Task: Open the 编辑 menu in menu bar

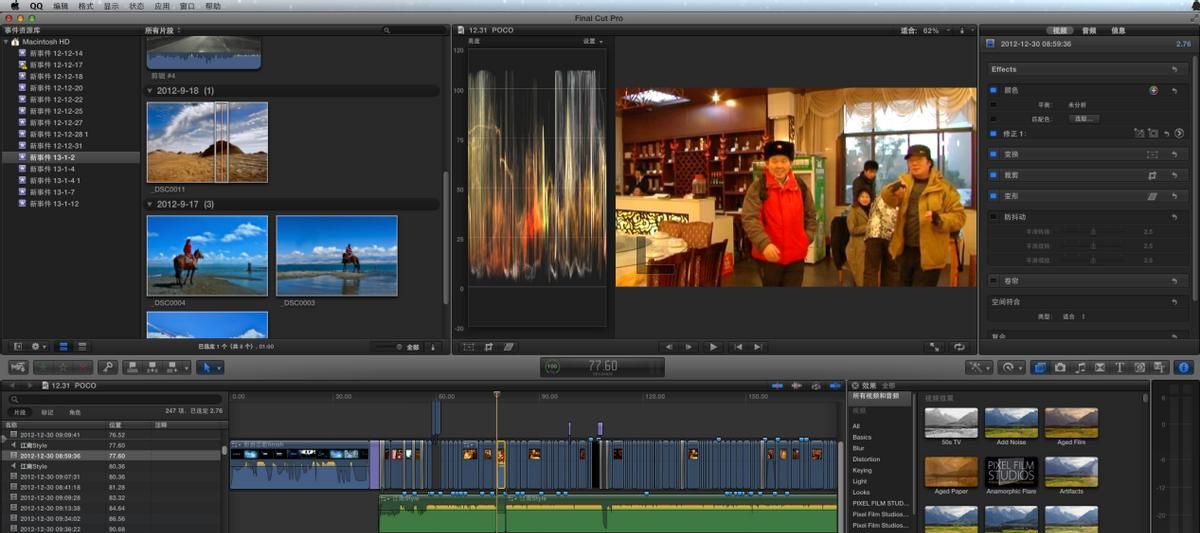Action: click(x=61, y=6)
